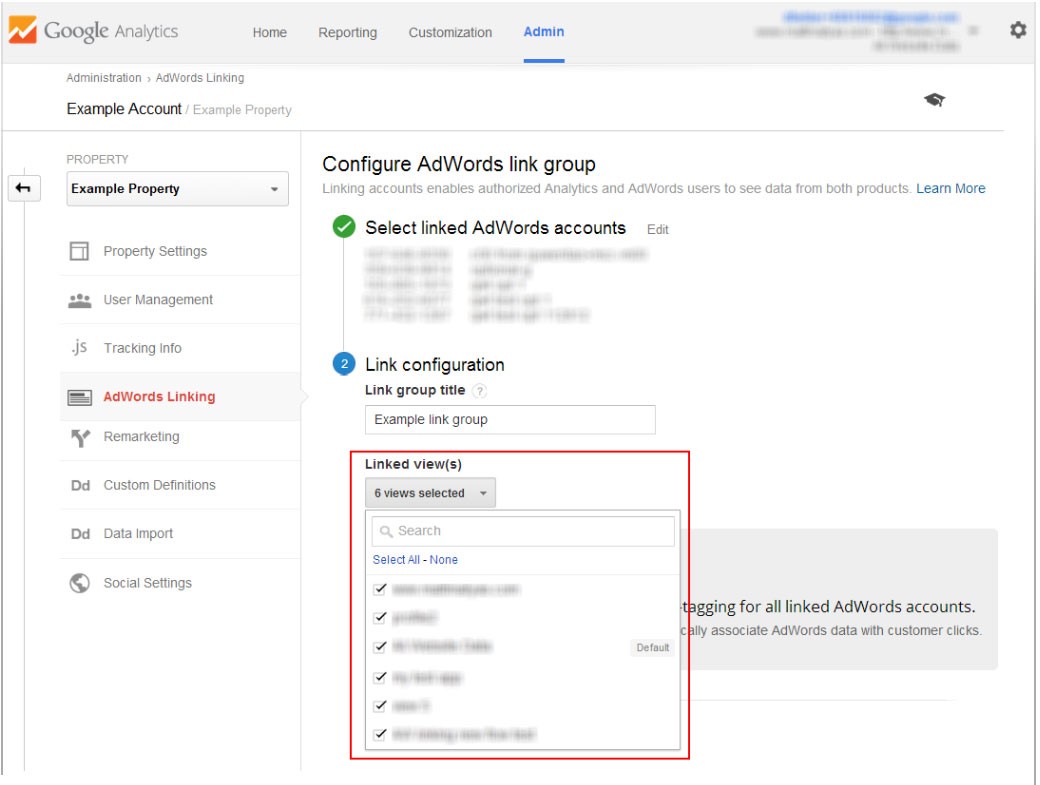The width and height of the screenshot is (1040, 785).
Task: Select the Admin tab
Action: pyautogui.click(x=543, y=32)
